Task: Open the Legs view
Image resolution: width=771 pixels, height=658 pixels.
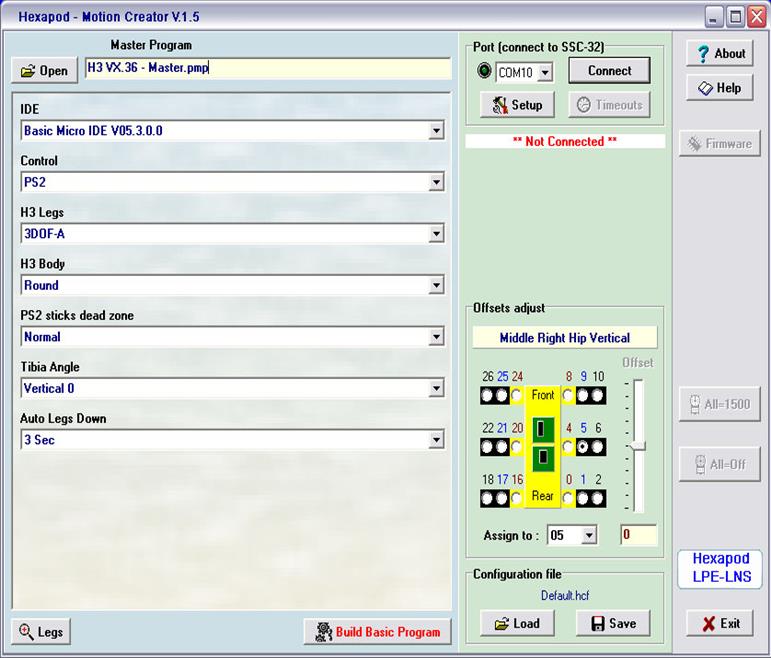Action: pyautogui.click(x=41, y=631)
